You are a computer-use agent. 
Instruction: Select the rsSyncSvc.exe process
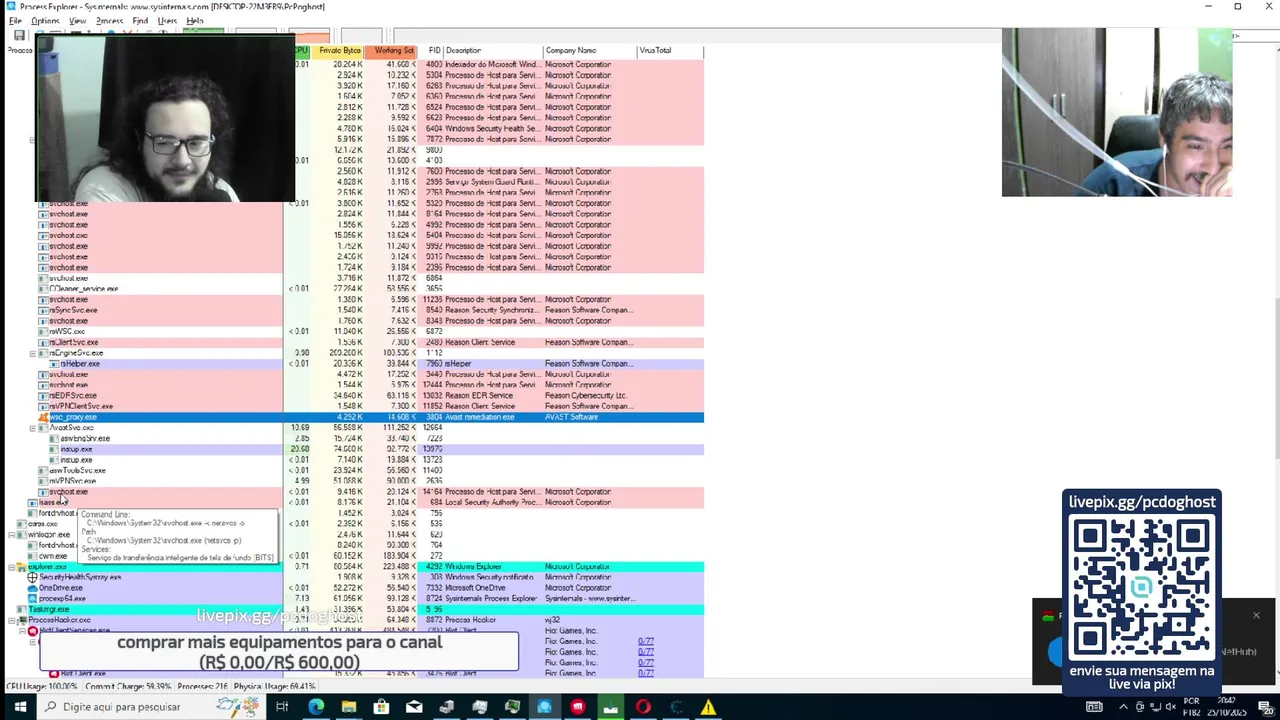point(73,310)
